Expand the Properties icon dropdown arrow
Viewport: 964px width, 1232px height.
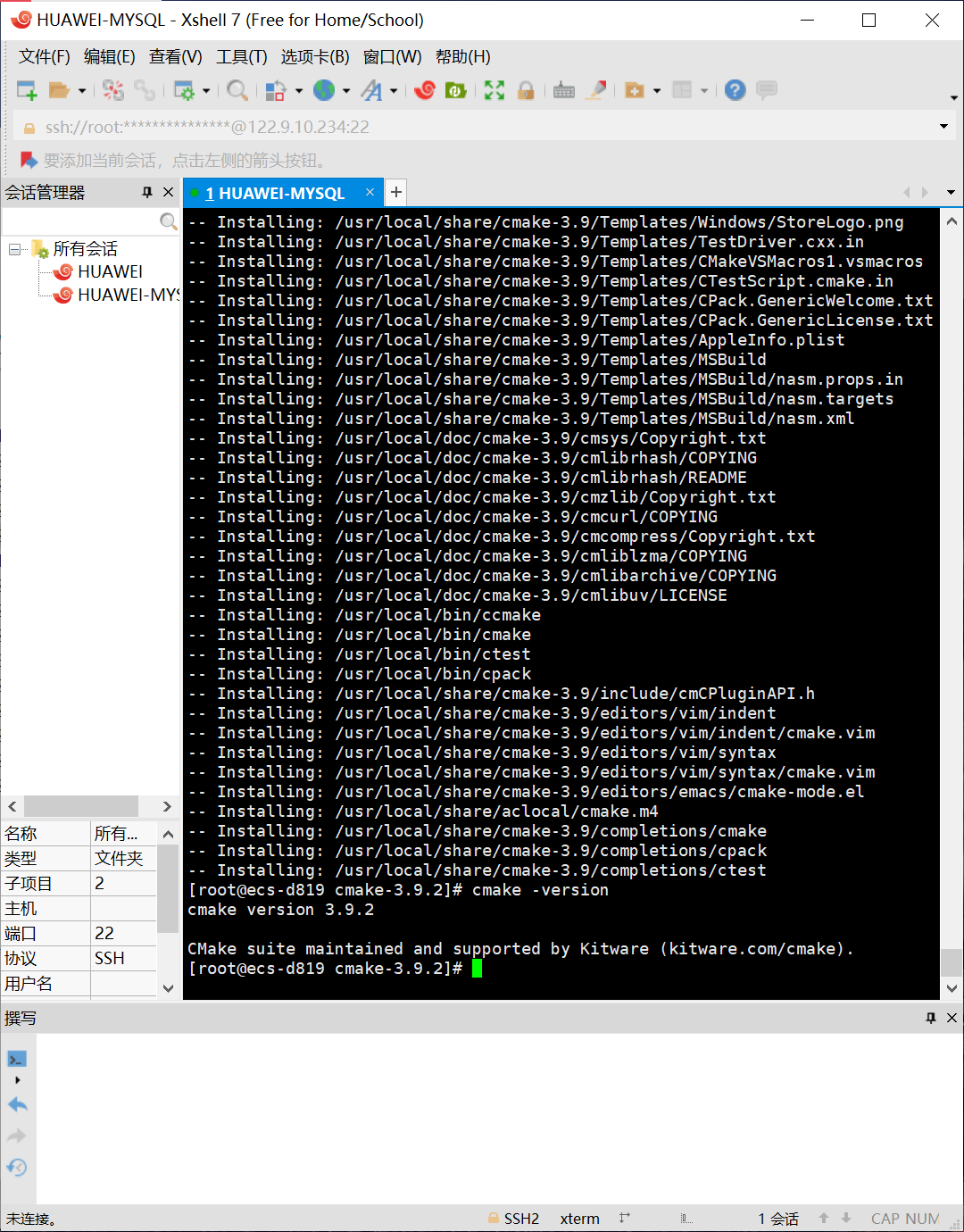[x=206, y=90]
